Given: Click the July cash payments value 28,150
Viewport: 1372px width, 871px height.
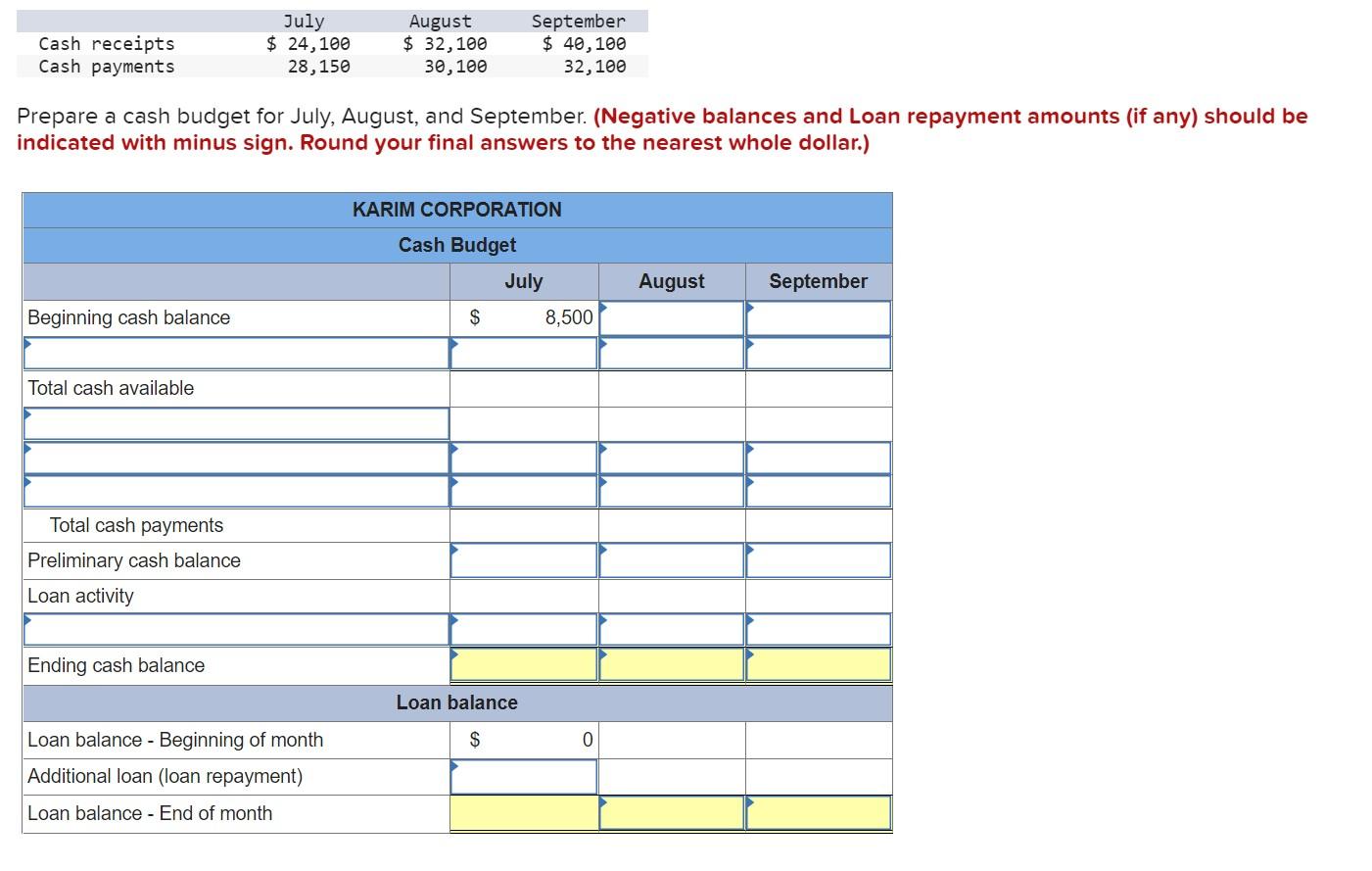Looking at the screenshot, I should pyautogui.click(x=318, y=66).
